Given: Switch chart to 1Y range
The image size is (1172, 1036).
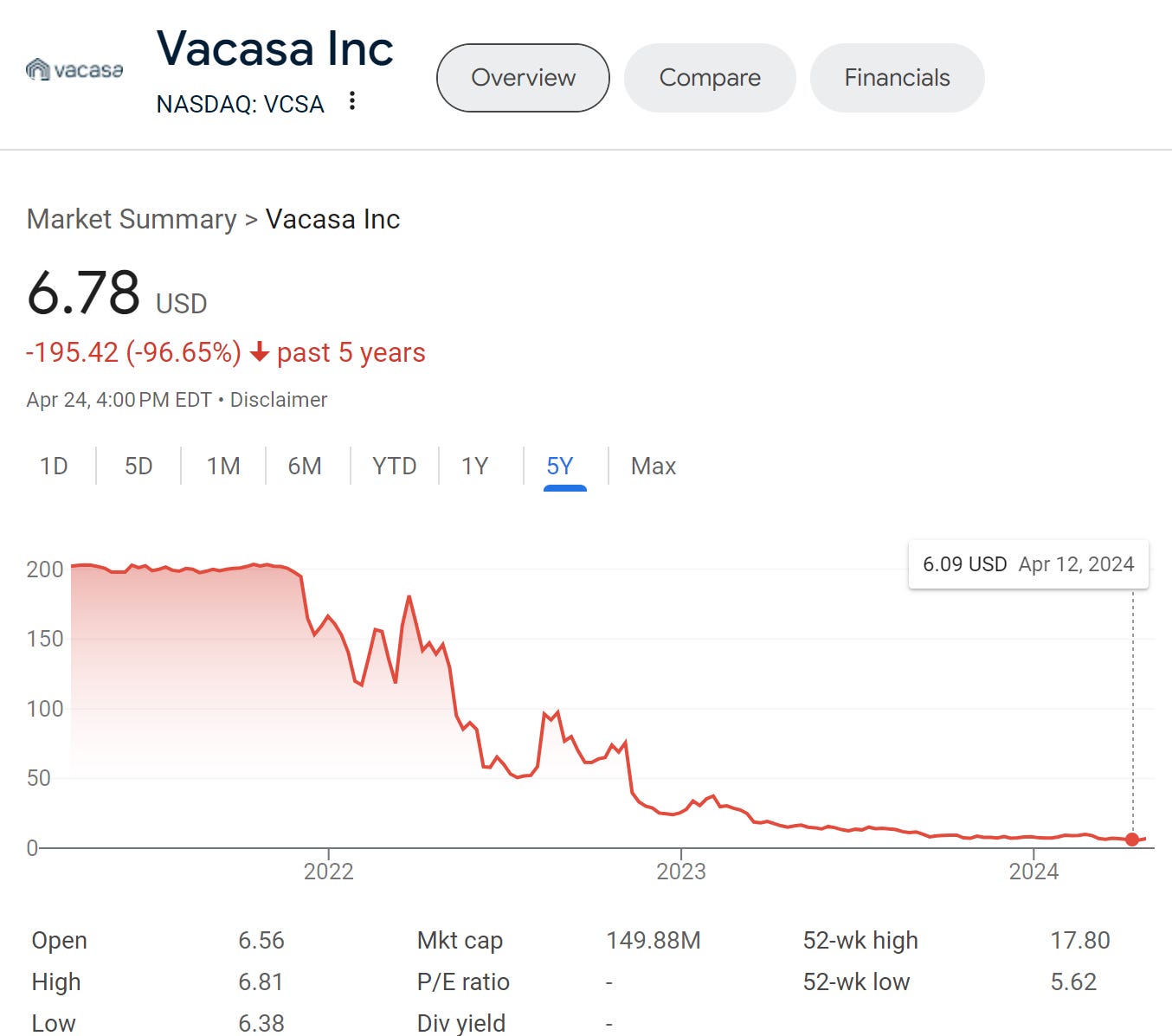Looking at the screenshot, I should [x=474, y=466].
